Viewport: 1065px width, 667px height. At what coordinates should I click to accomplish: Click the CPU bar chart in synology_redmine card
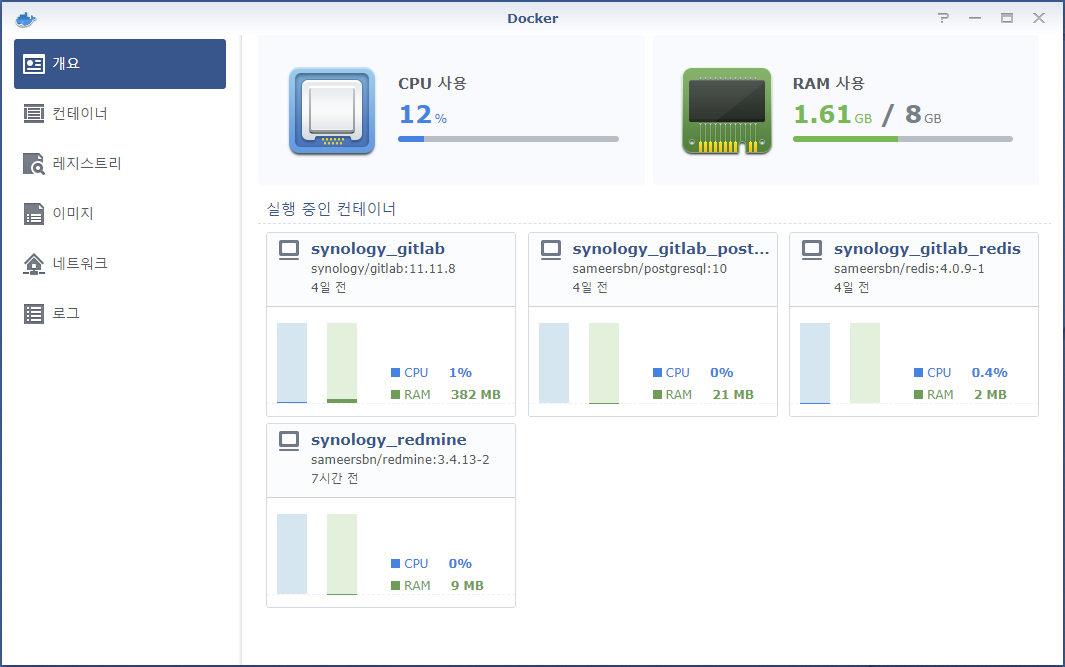292,554
